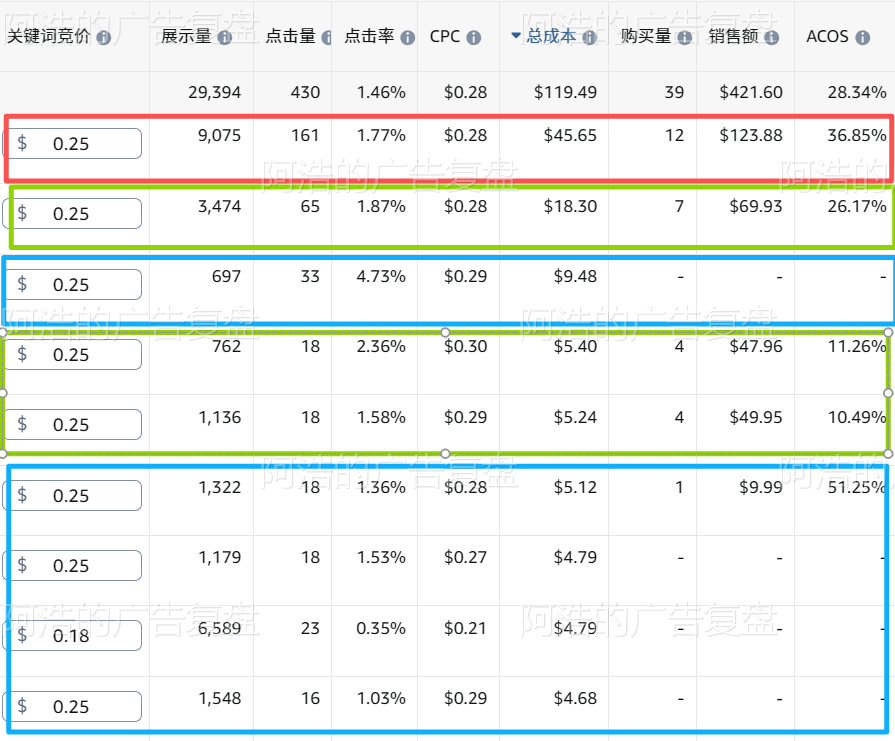The image size is (895, 741).
Task: Edit the 0.18 bid input field
Action: pyautogui.click(x=72, y=636)
